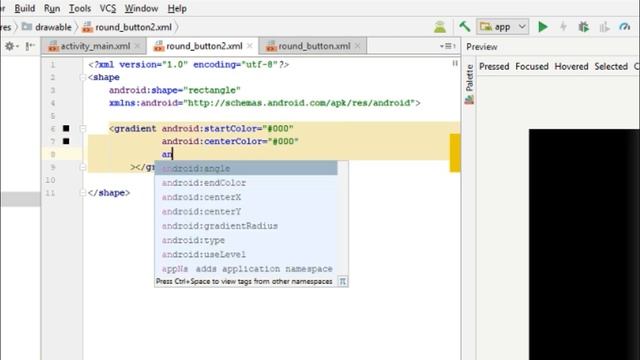The height and width of the screenshot is (360, 640).
Task: Open the Build menu
Action: coord(24,8)
